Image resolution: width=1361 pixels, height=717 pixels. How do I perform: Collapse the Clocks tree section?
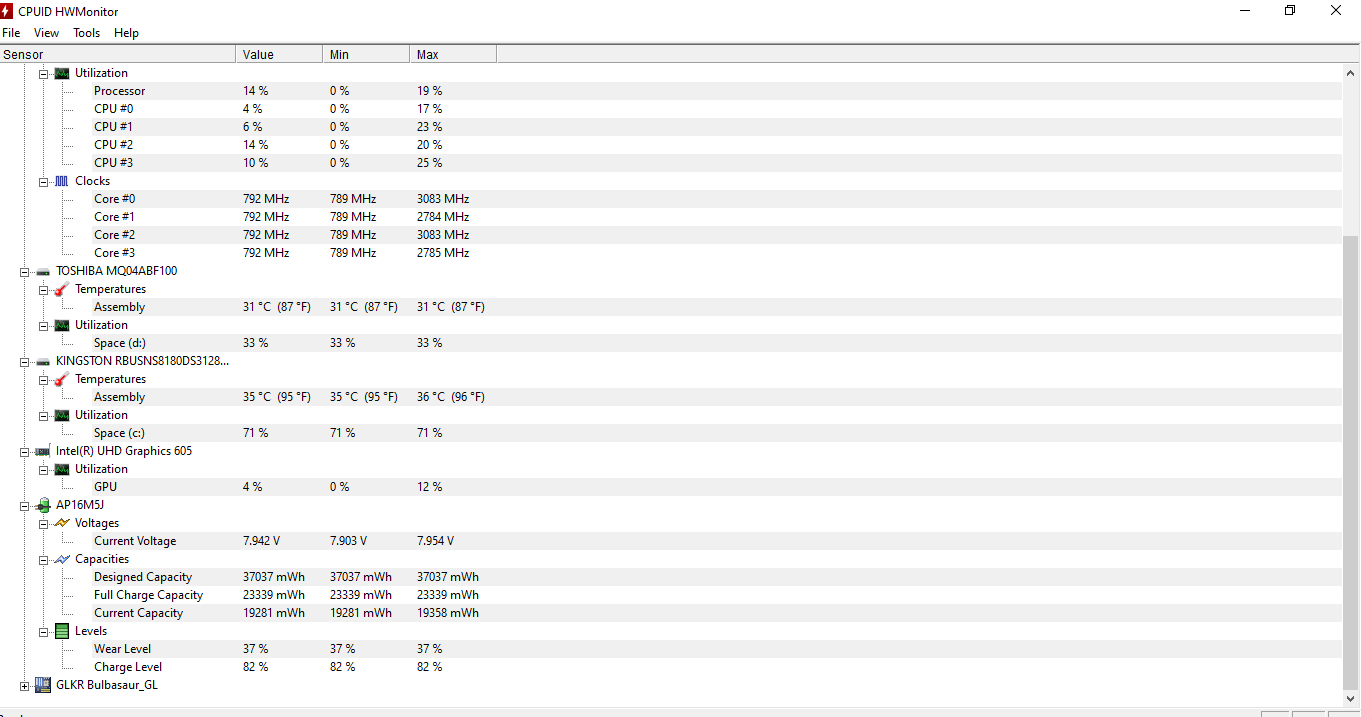point(44,182)
